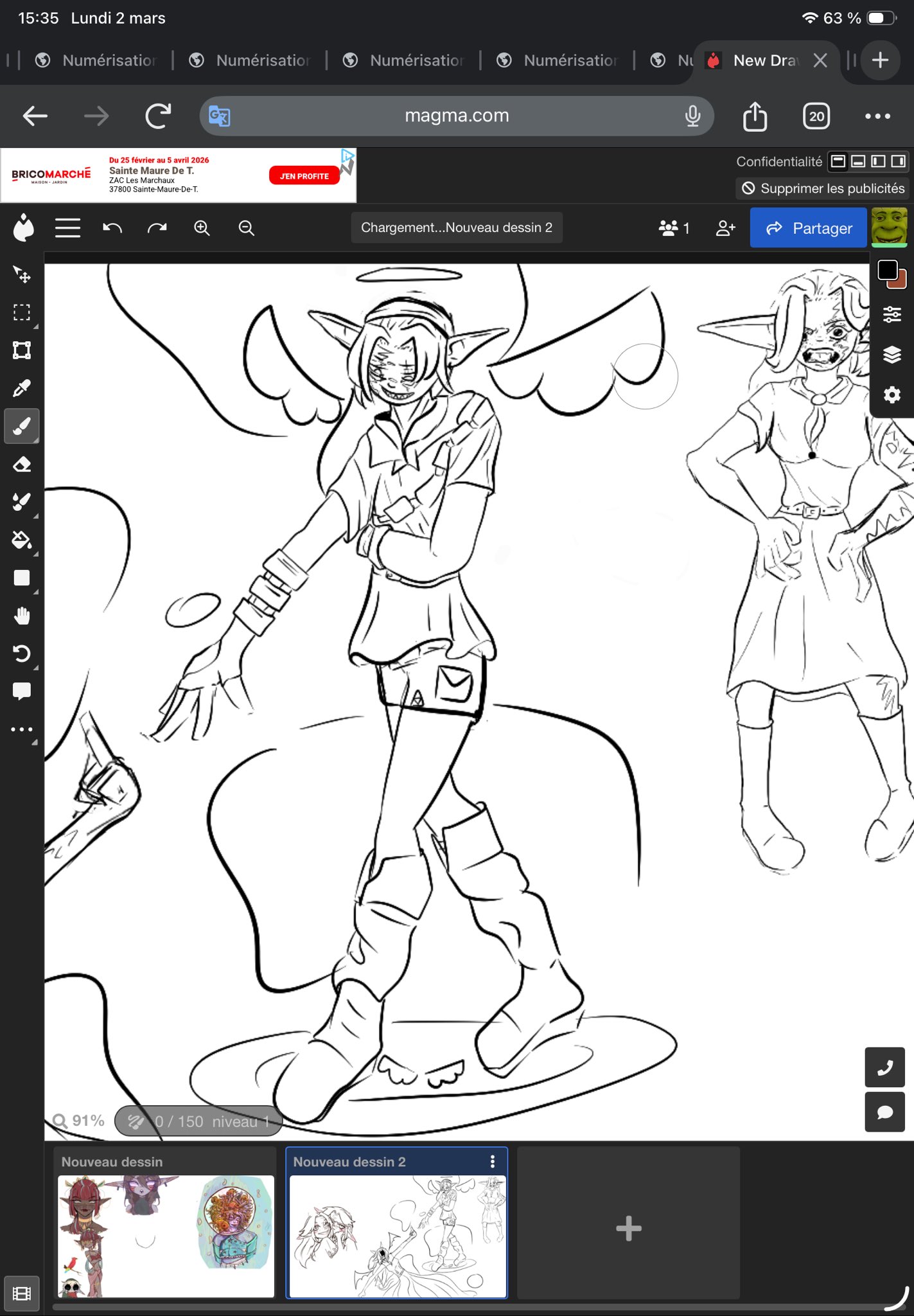Open options menu for Nouveau dessin 2
Screen dimensions: 914x1316
coord(492,1161)
